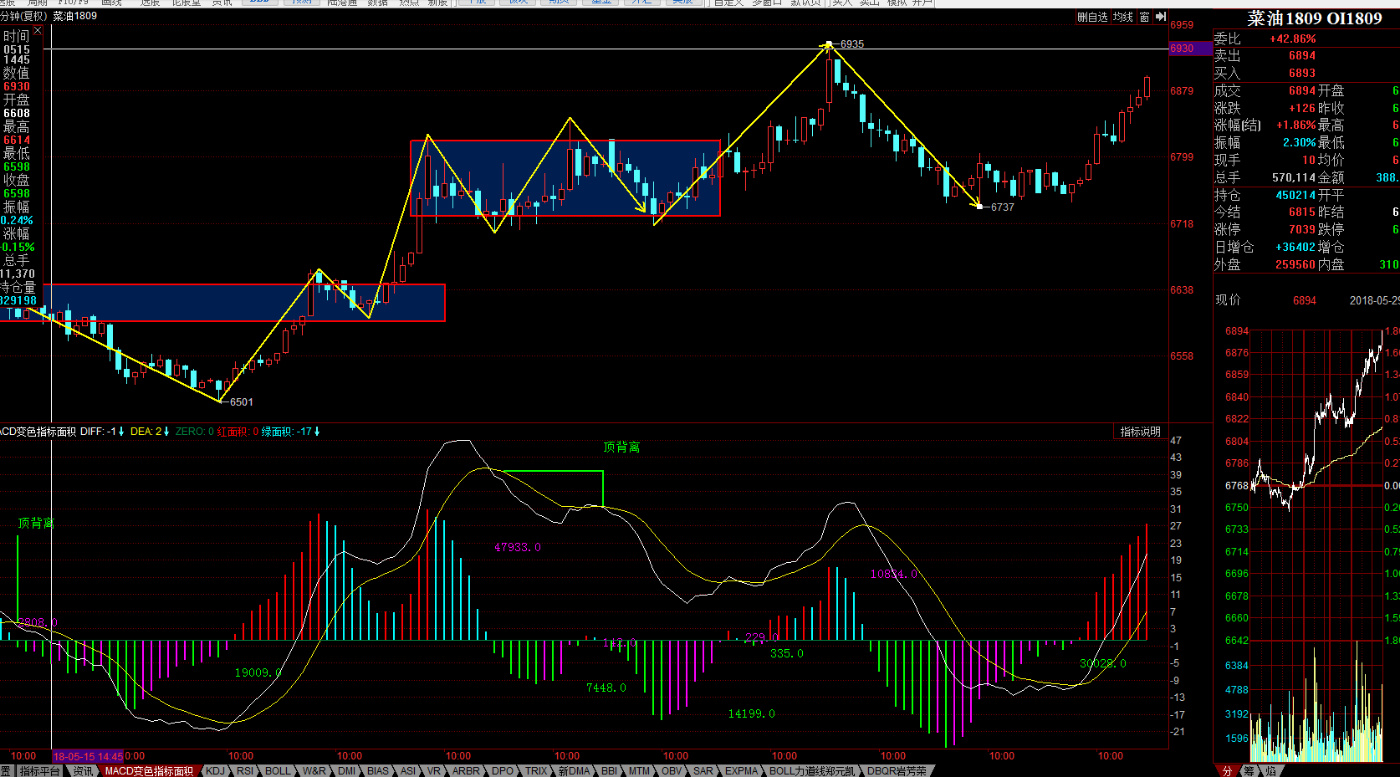Click the 振幅 2.30% value

pyautogui.click(x=1299, y=142)
